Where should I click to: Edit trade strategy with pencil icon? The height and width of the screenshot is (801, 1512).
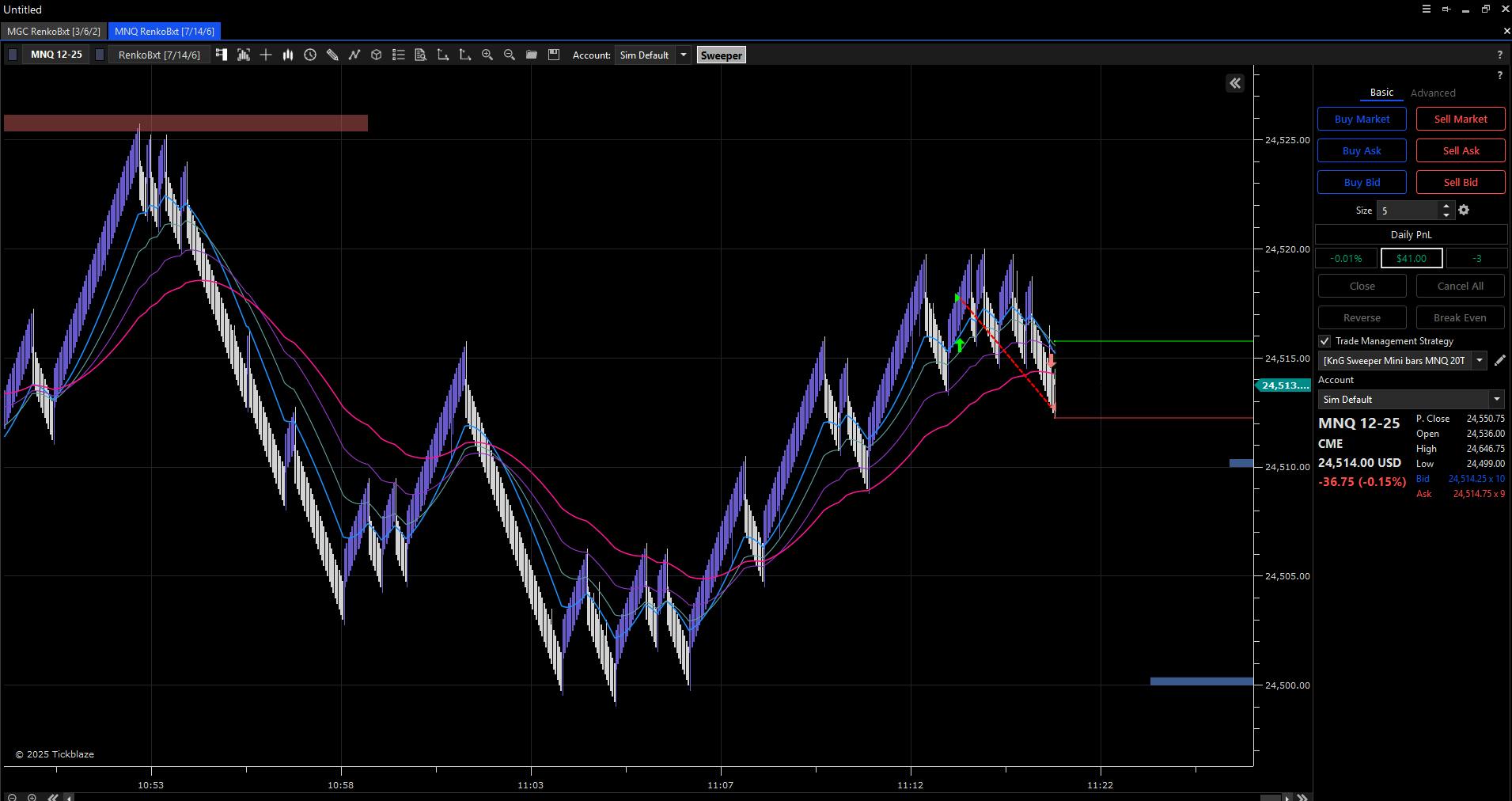[1499, 360]
